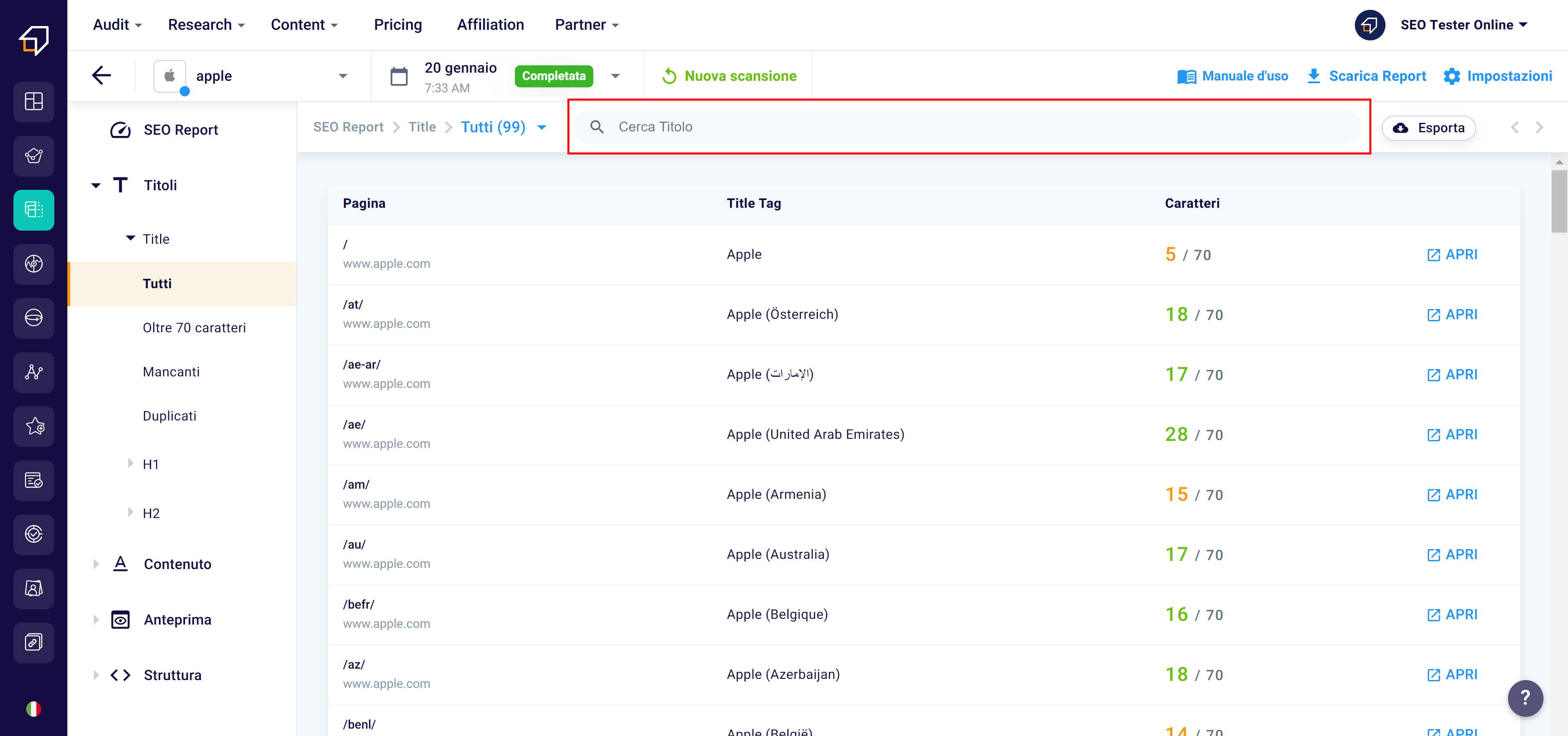
Task: Click the SEO Report gauge icon
Action: pos(120,130)
